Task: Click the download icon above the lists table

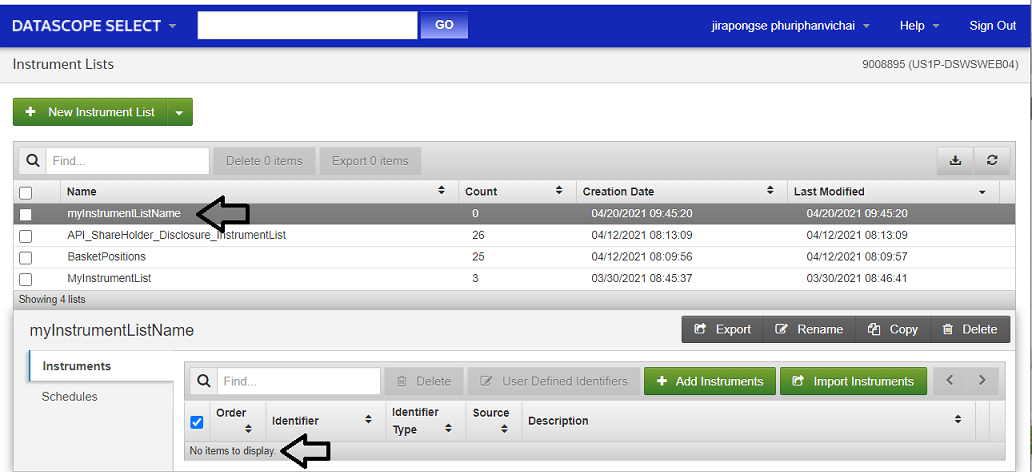Action: click(x=955, y=160)
